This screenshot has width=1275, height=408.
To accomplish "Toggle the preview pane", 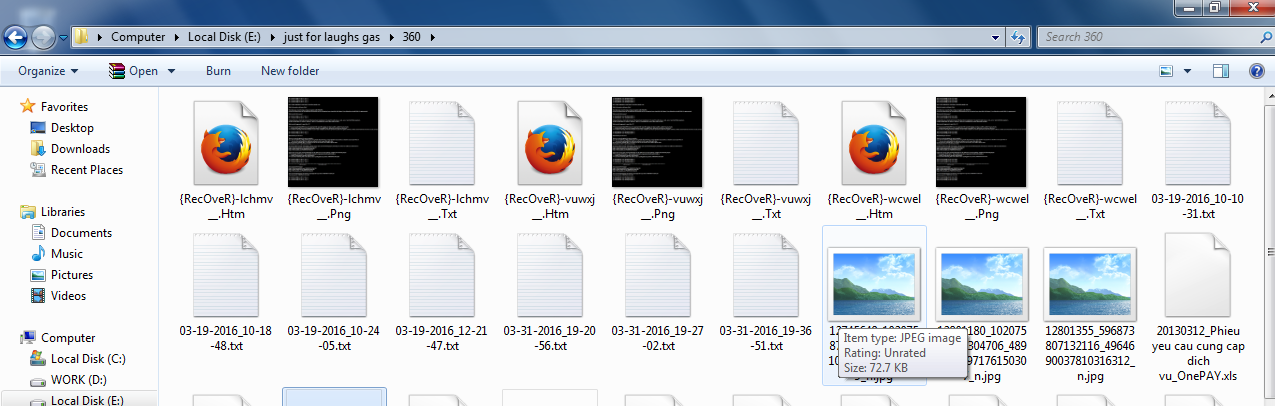I will (x=1220, y=71).
